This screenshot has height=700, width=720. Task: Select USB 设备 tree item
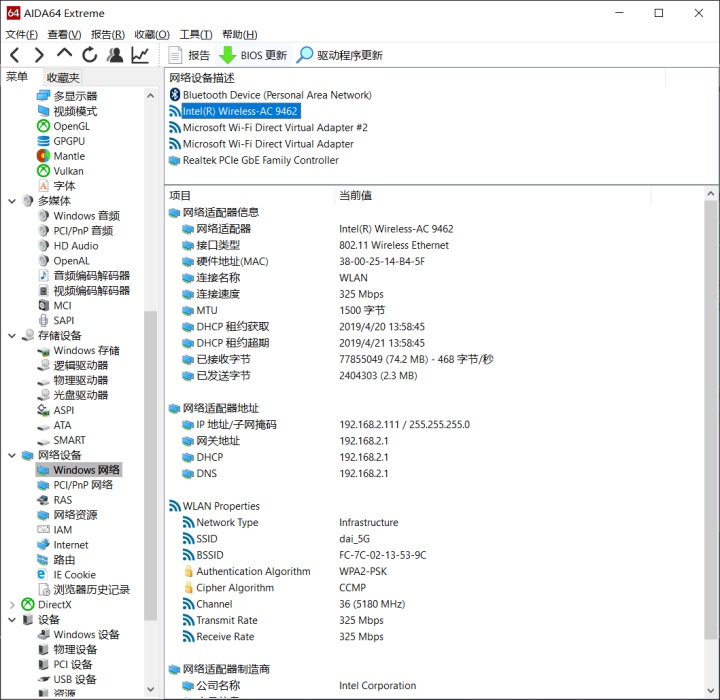[67, 679]
